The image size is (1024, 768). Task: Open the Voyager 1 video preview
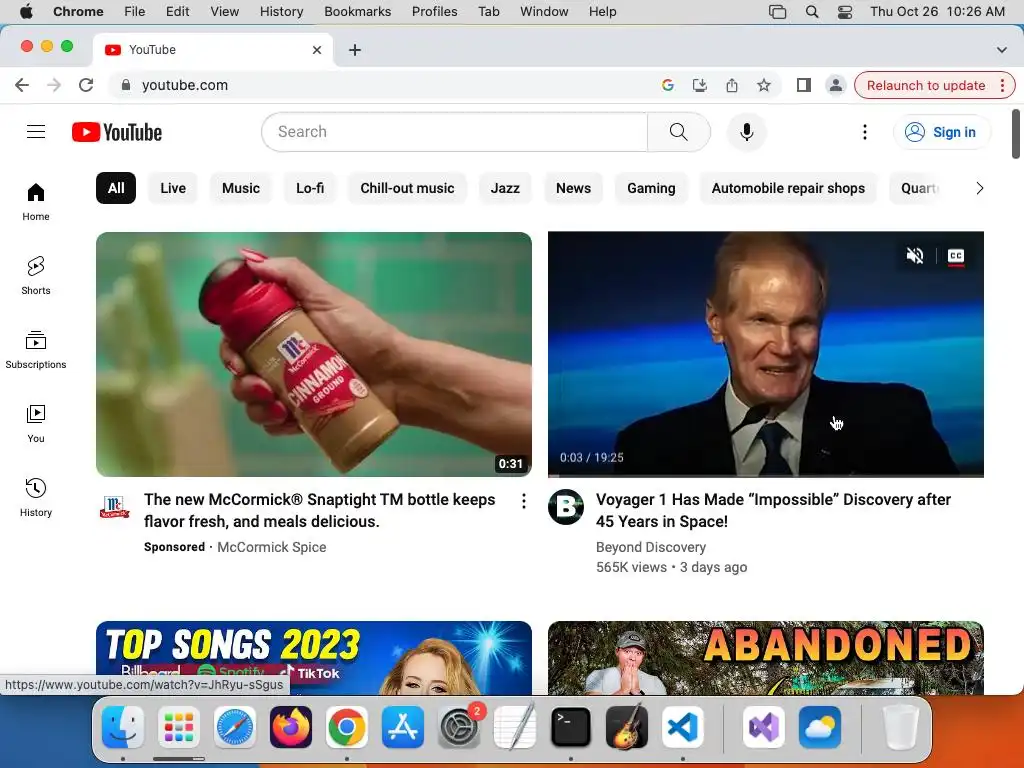click(x=766, y=354)
